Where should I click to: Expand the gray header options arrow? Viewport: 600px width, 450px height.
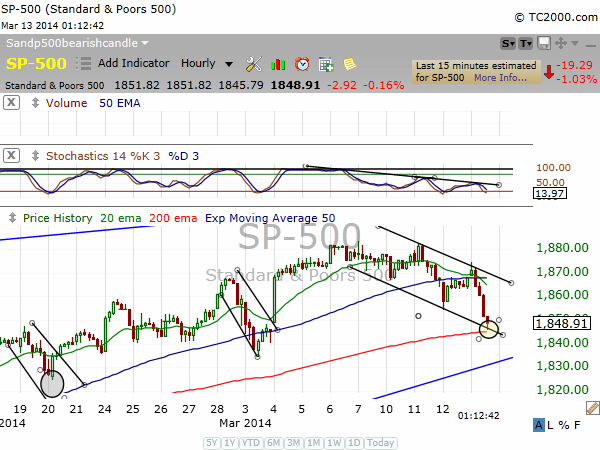coord(575,43)
